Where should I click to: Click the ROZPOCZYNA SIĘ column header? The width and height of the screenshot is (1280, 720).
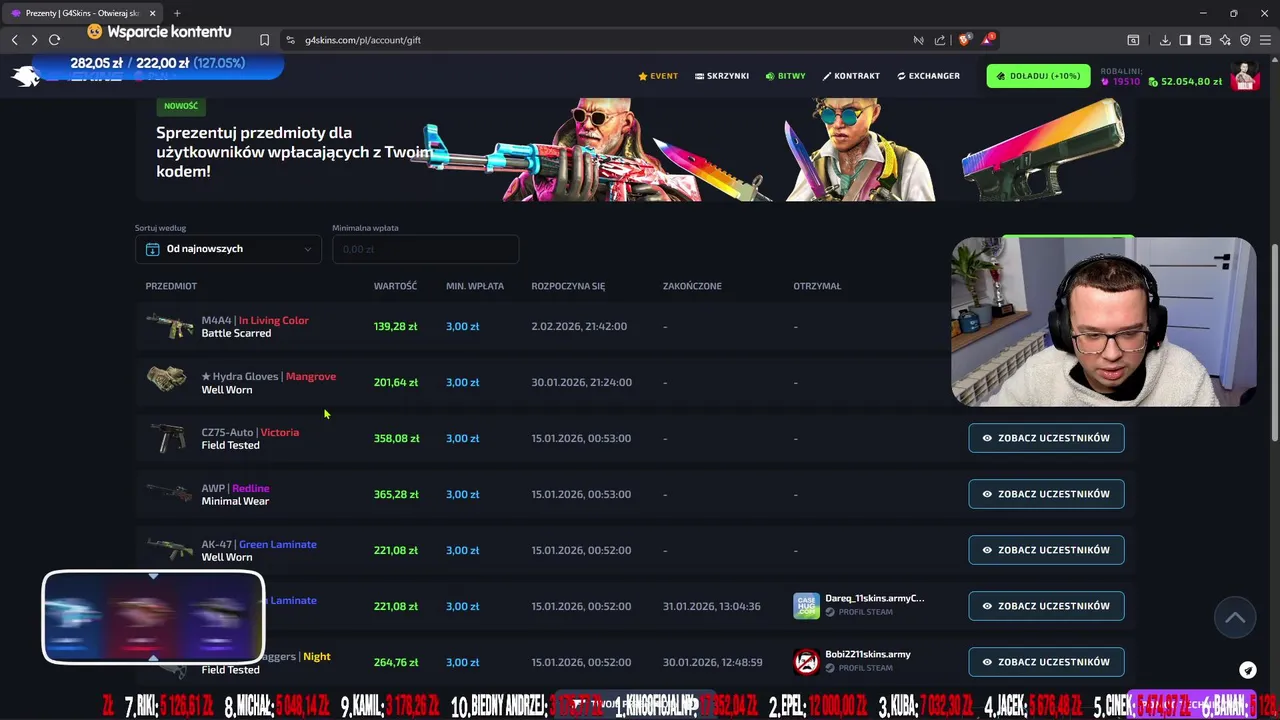(568, 286)
